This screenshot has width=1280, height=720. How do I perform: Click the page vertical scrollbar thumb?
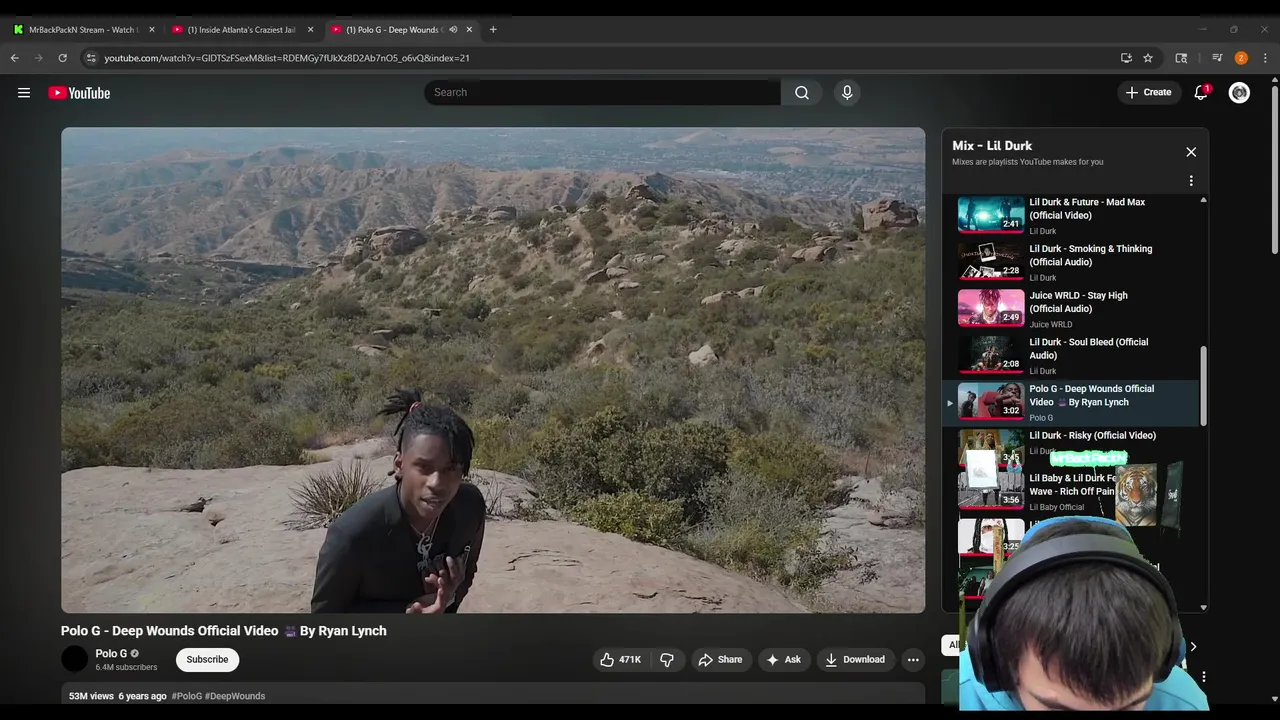(x=1274, y=170)
